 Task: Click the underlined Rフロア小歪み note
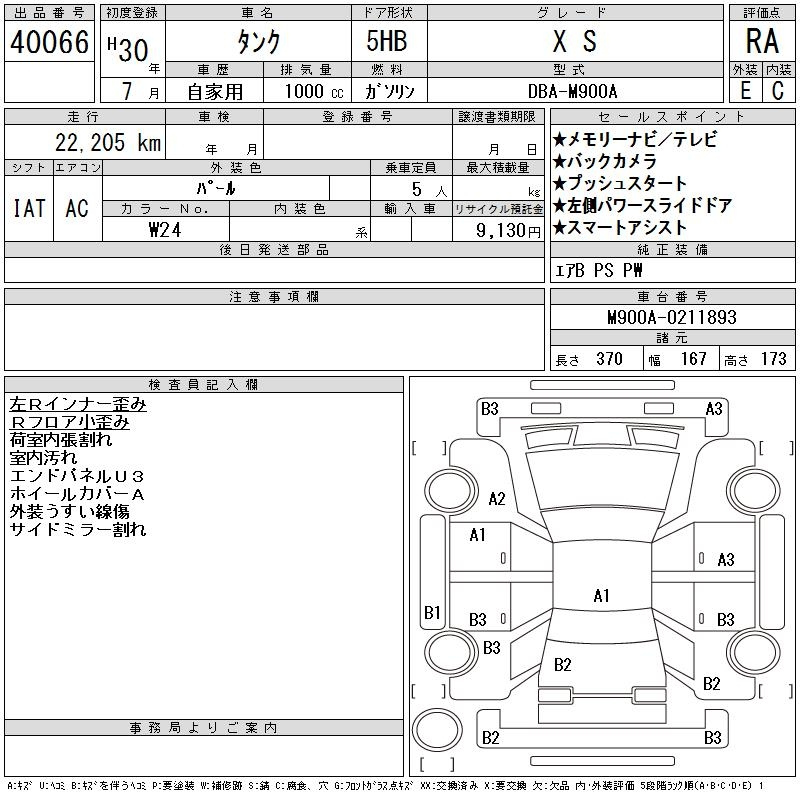click(70, 422)
